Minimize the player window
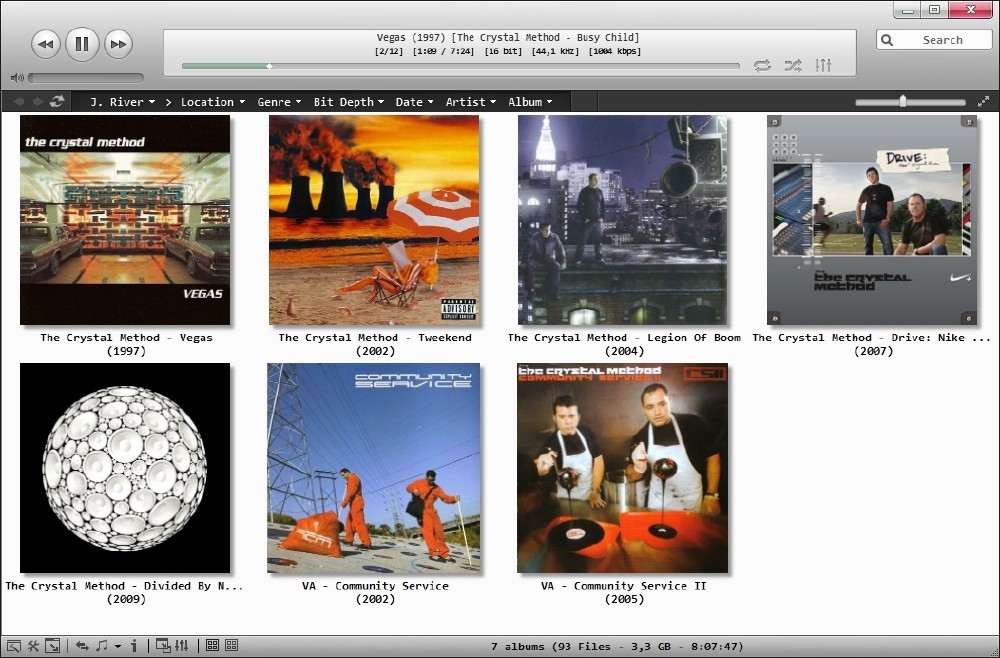Screen dimensions: 1000x658 [x=907, y=10]
